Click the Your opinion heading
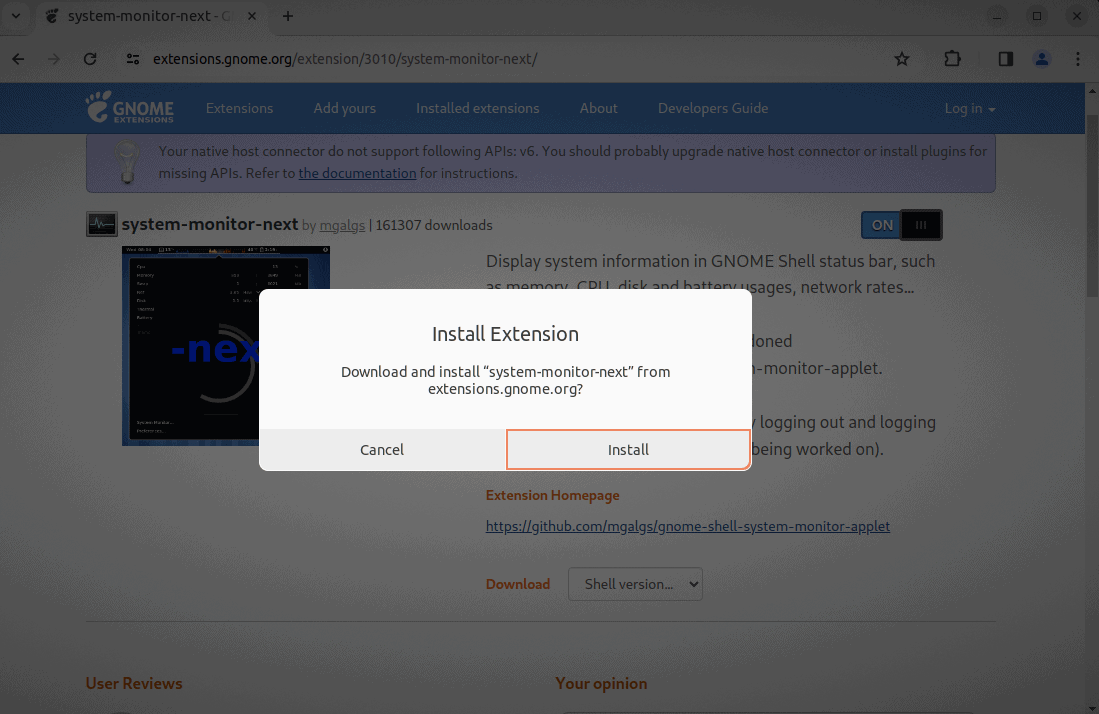 601,683
